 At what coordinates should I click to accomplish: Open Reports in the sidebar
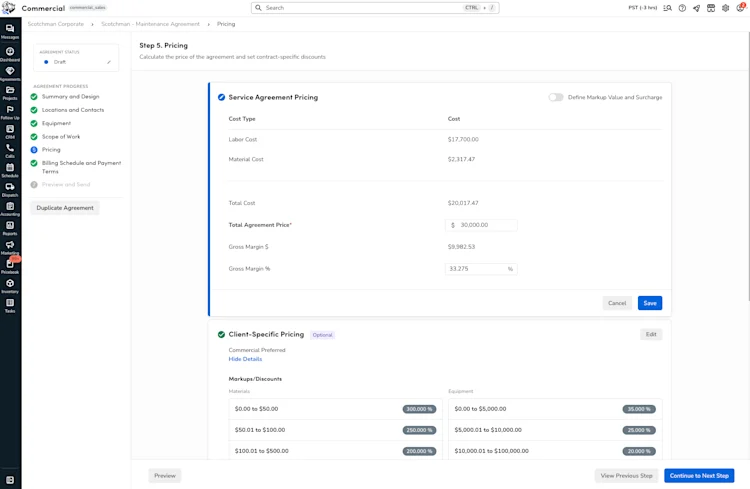tap(10, 228)
